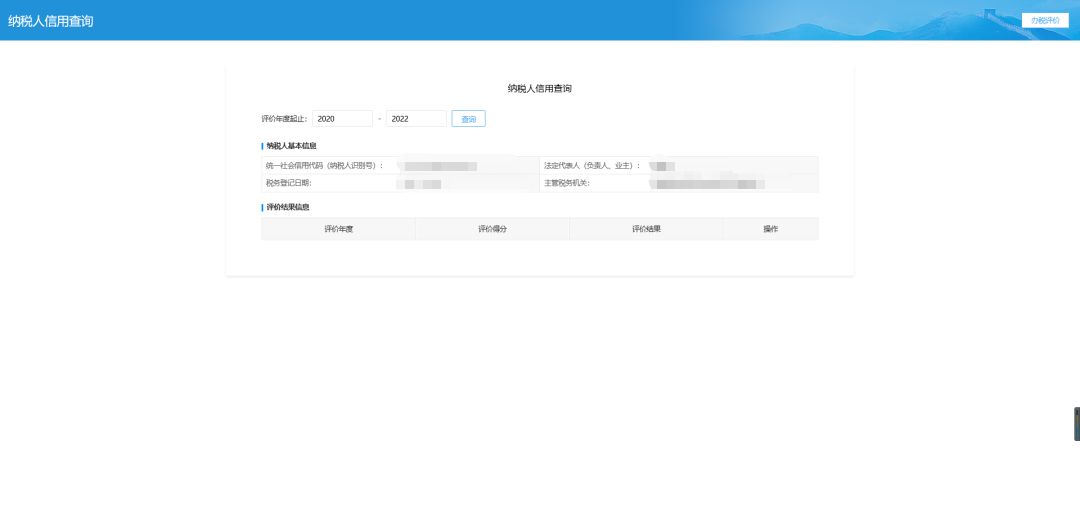Click the floating widget on right edge
Image resolution: width=1080 pixels, height=527 pixels.
coord(1076,424)
